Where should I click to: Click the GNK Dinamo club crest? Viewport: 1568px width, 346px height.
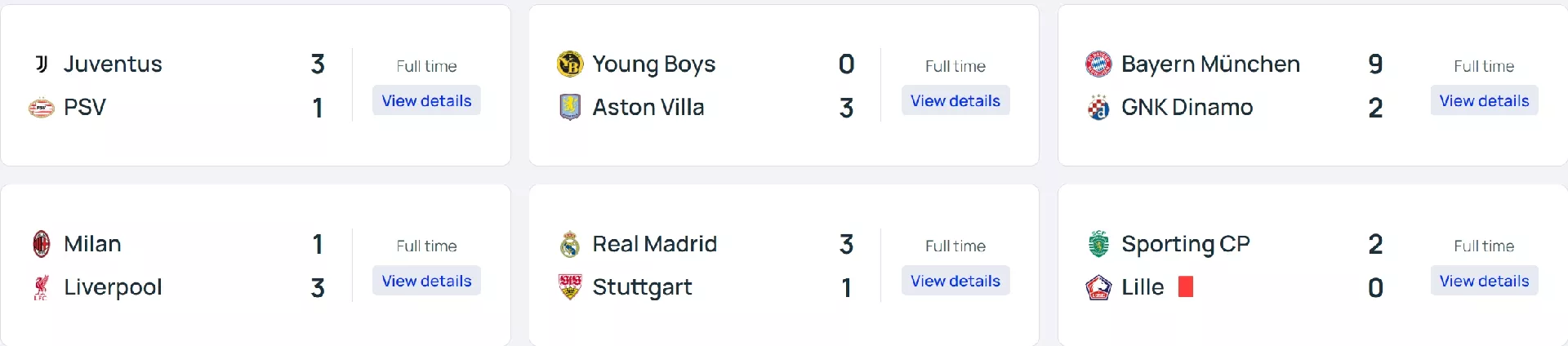(1098, 107)
